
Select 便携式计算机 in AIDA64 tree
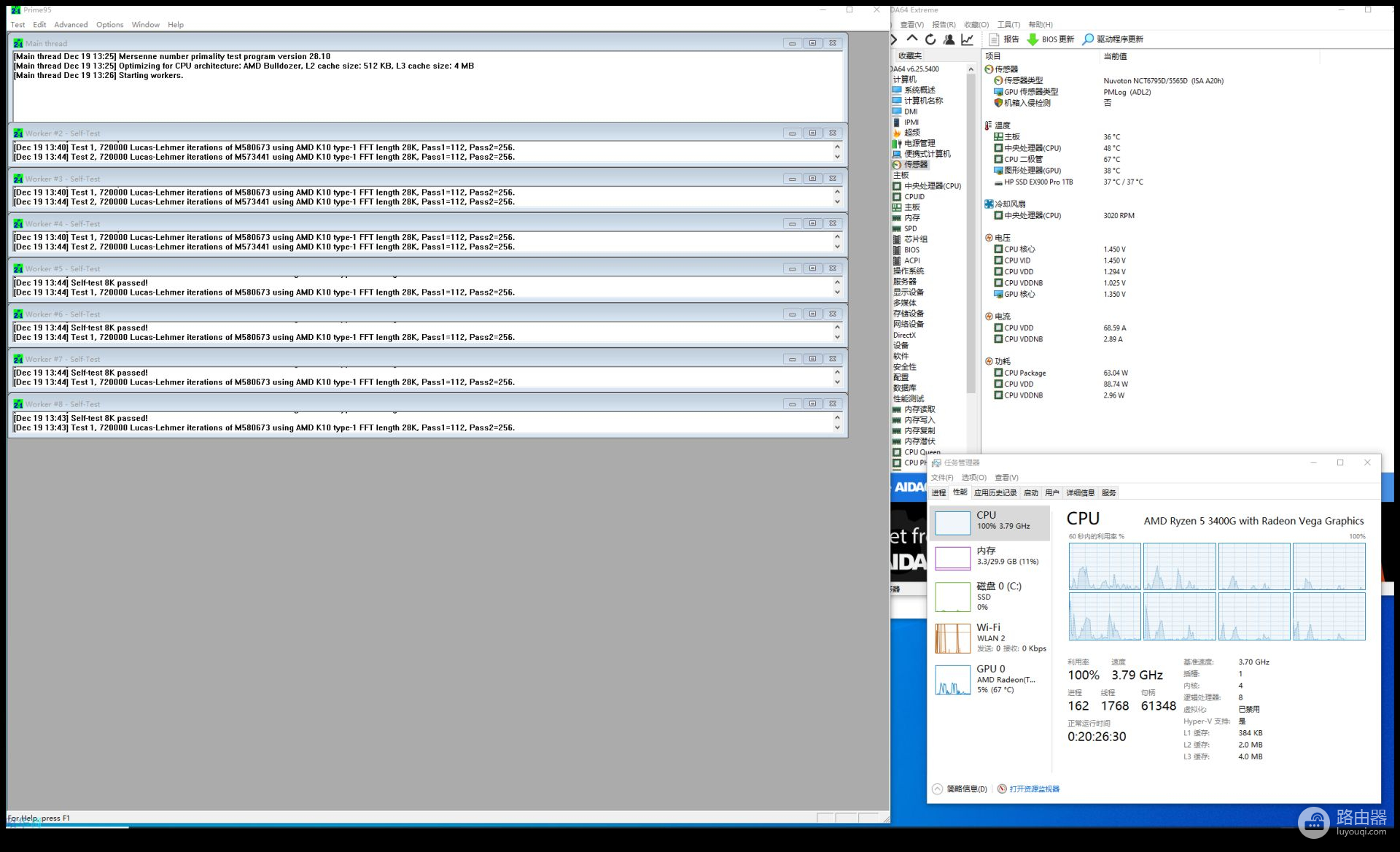point(927,154)
